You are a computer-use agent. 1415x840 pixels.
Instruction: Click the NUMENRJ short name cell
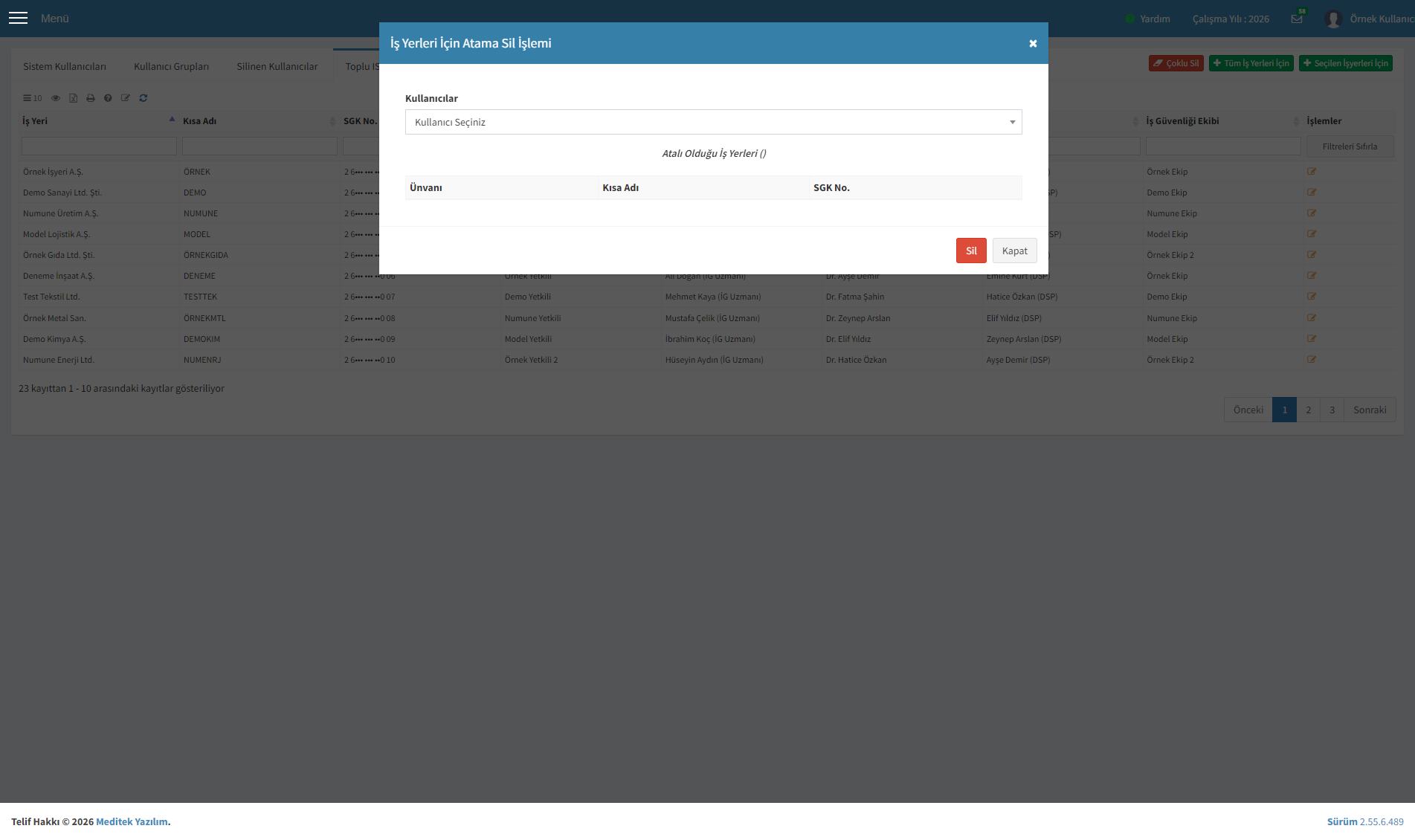click(202, 360)
